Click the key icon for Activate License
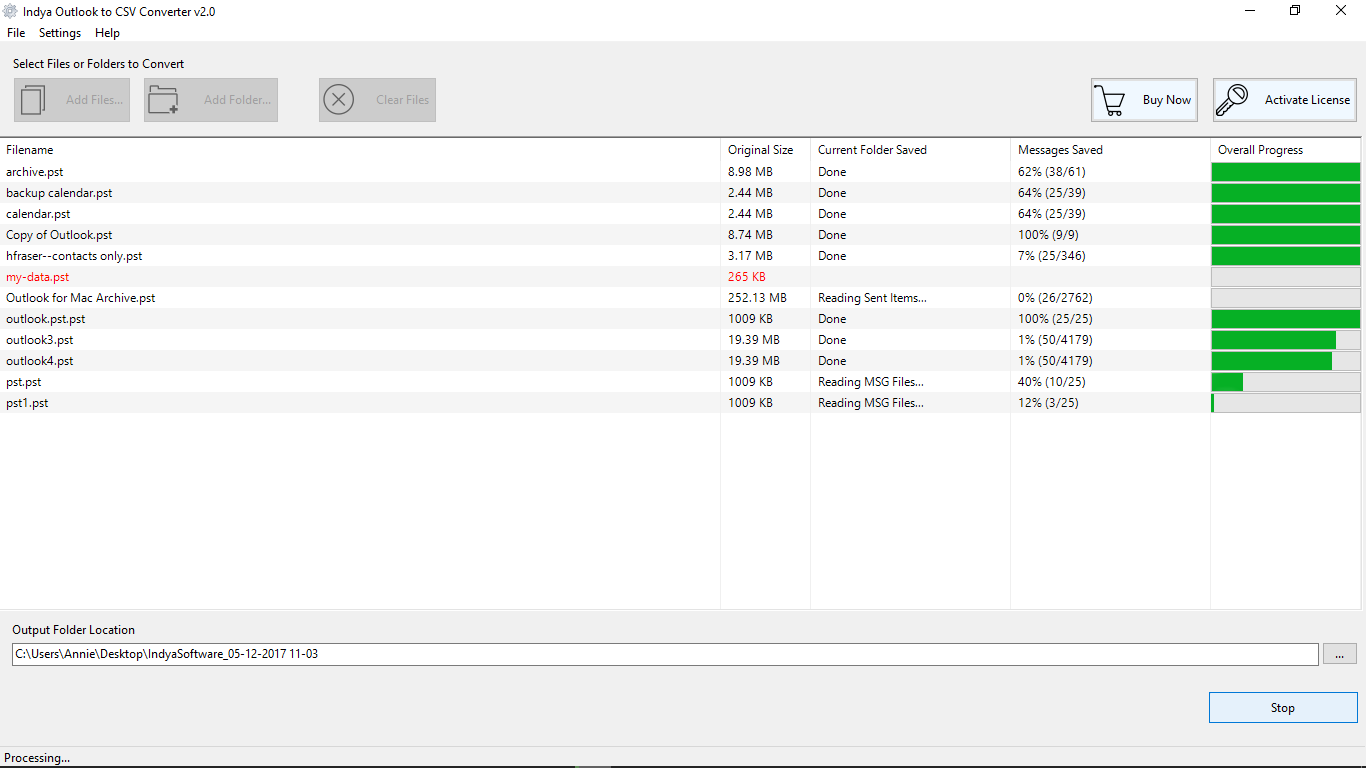Viewport: 1366px width, 768px height. coord(1233,100)
